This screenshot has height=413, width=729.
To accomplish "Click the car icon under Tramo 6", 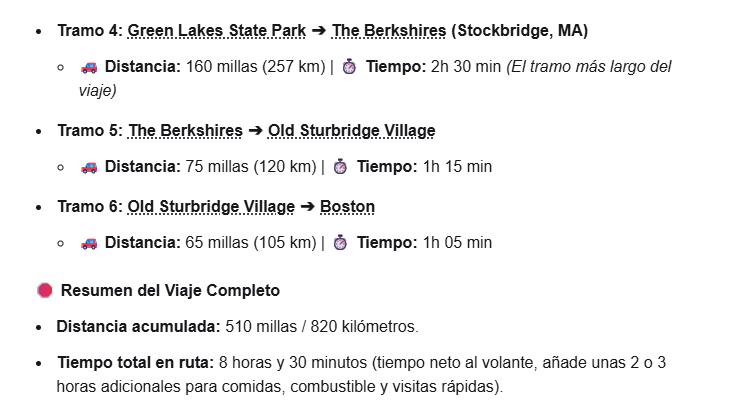I will click(x=89, y=243).
